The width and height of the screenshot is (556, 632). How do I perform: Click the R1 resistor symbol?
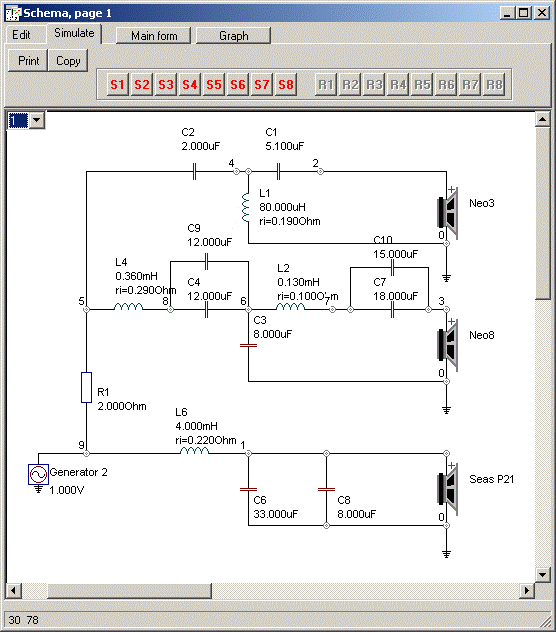point(86,387)
